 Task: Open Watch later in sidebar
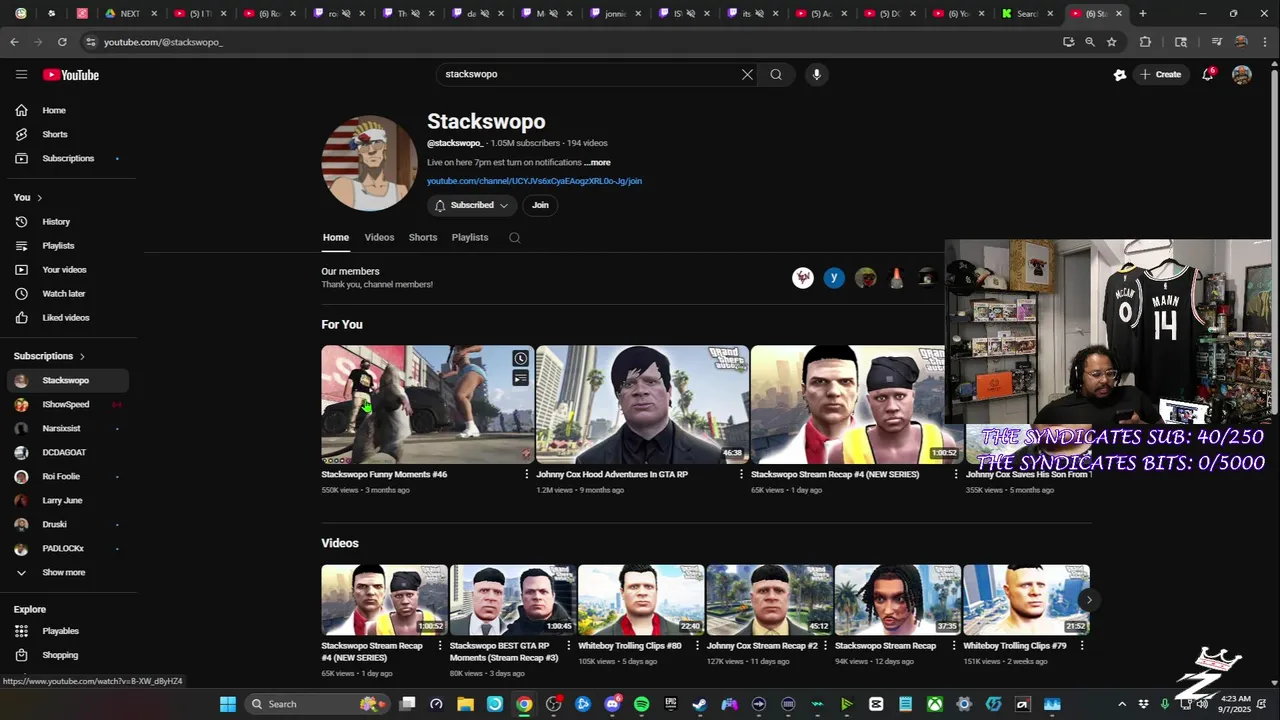click(68, 294)
